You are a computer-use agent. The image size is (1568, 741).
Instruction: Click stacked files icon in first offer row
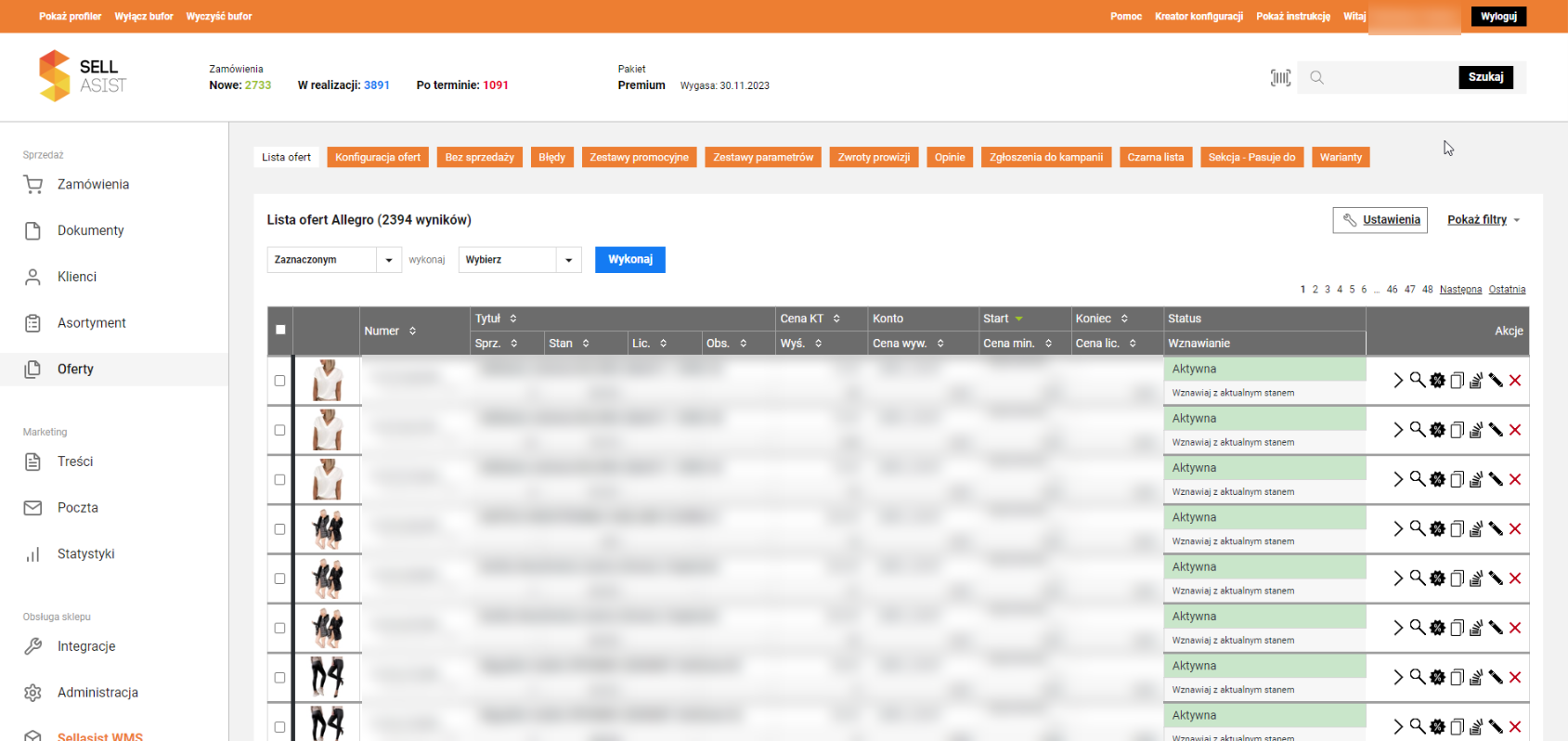tap(1476, 380)
